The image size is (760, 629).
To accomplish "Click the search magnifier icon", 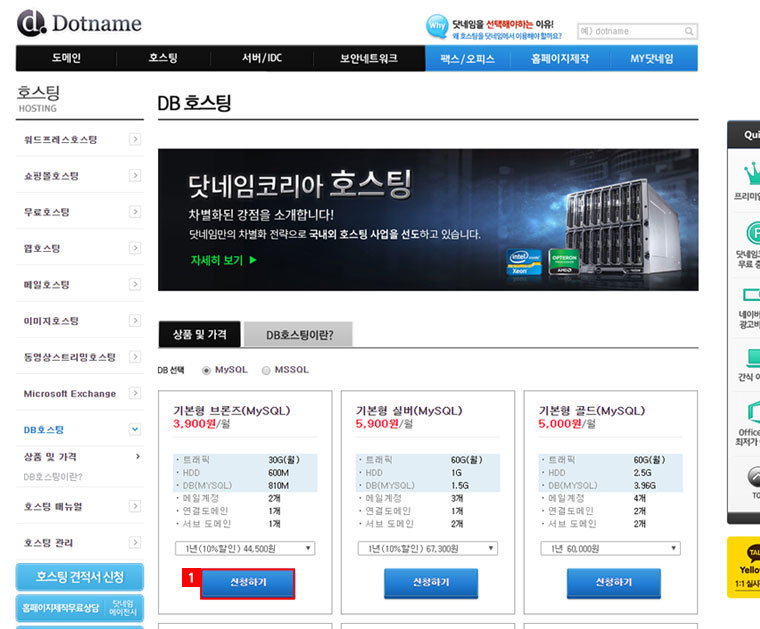I will [689, 31].
